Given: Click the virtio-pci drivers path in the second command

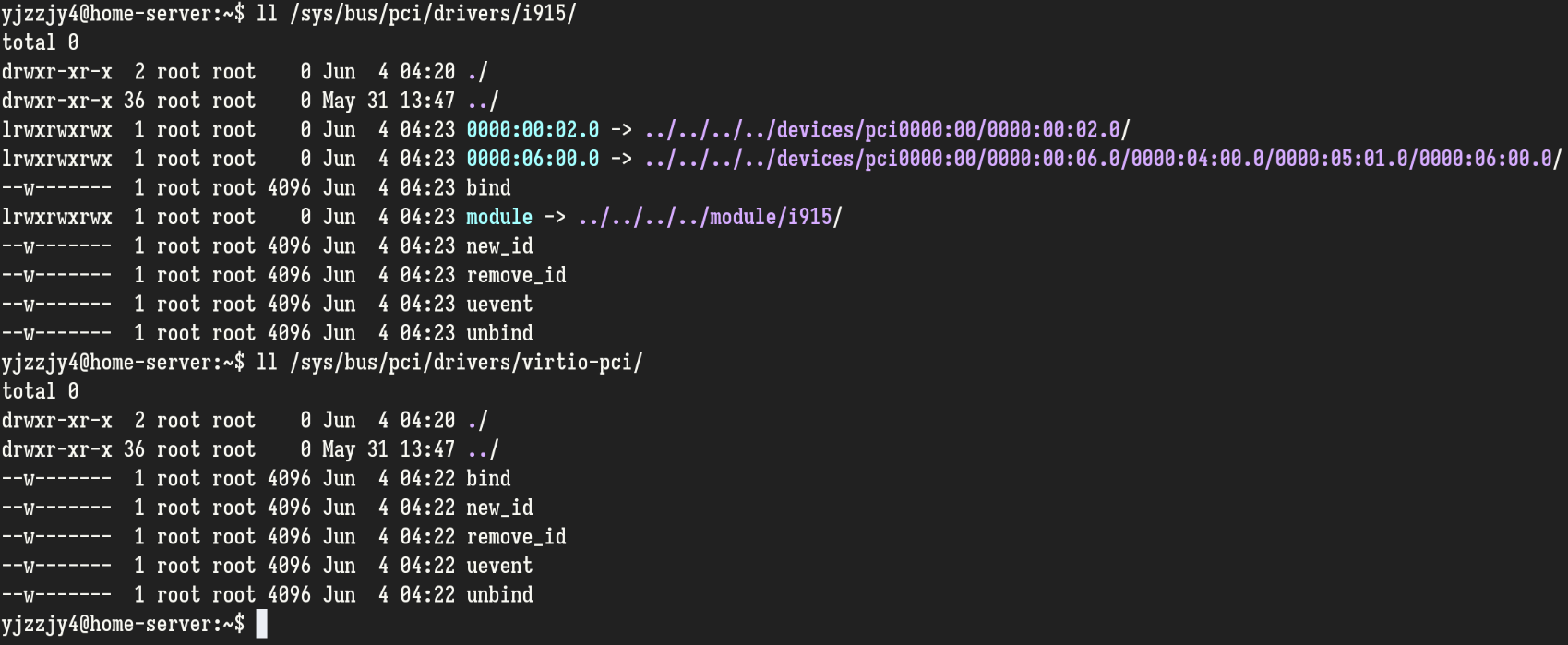Looking at the screenshot, I should point(466,363).
